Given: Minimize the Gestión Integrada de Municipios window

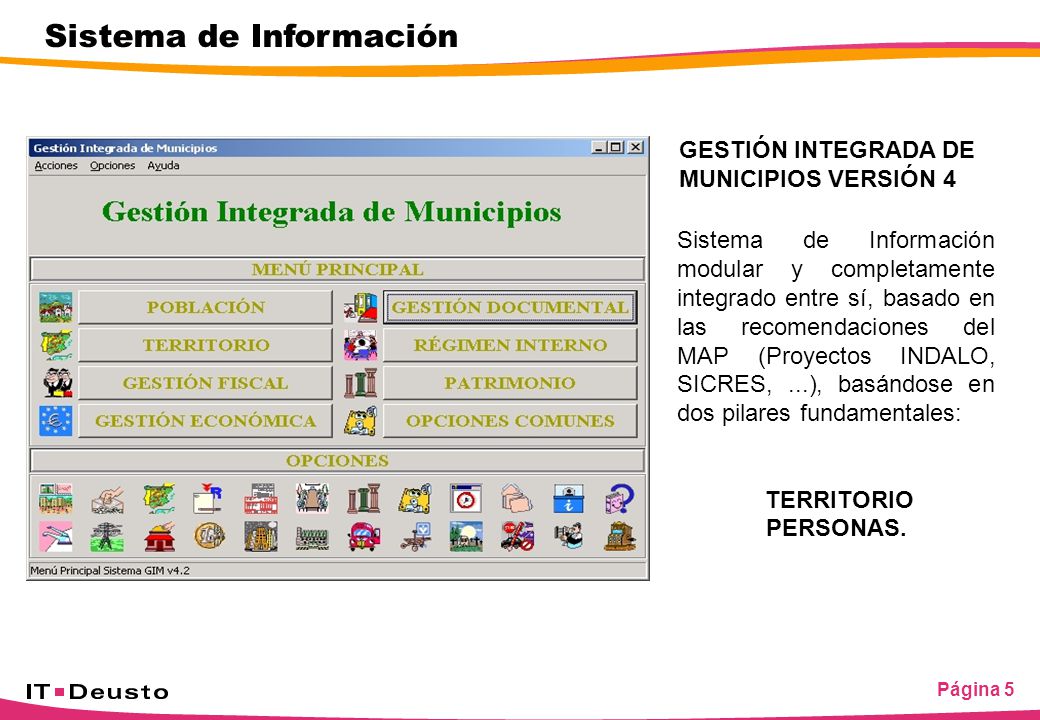Looking at the screenshot, I should tap(600, 148).
